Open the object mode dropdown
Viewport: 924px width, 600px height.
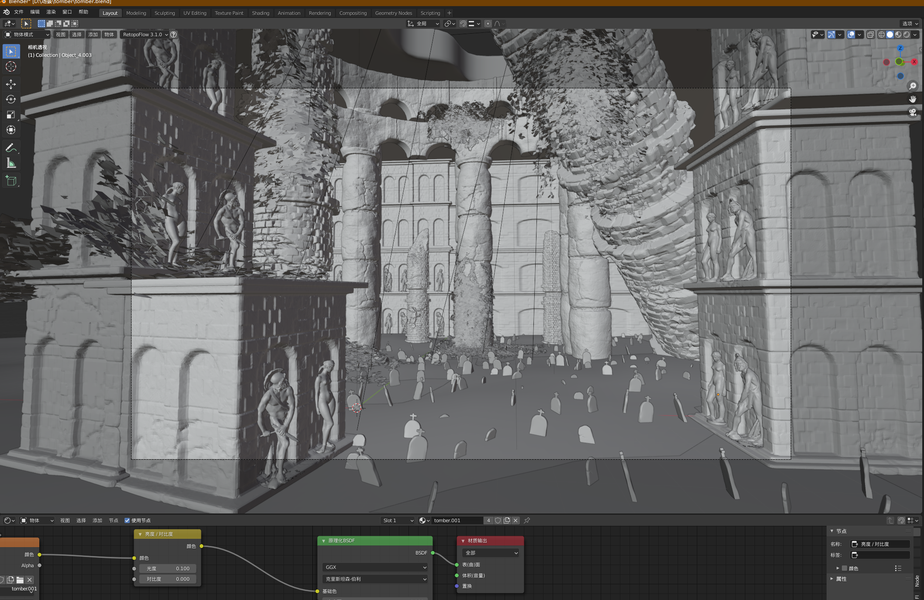pyautogui.click(x=26, y=35)
